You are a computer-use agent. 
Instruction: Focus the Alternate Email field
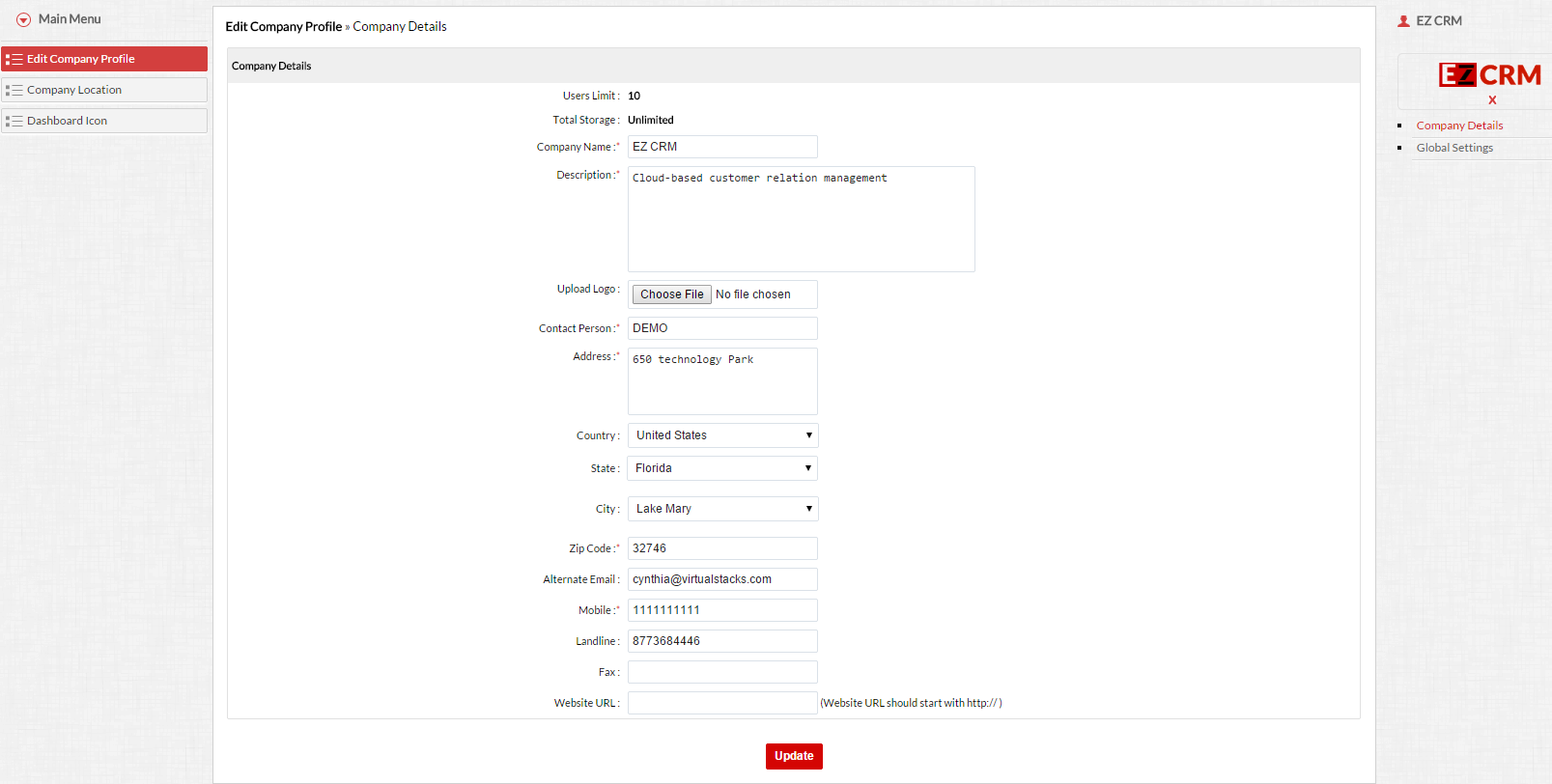point(722,579)
